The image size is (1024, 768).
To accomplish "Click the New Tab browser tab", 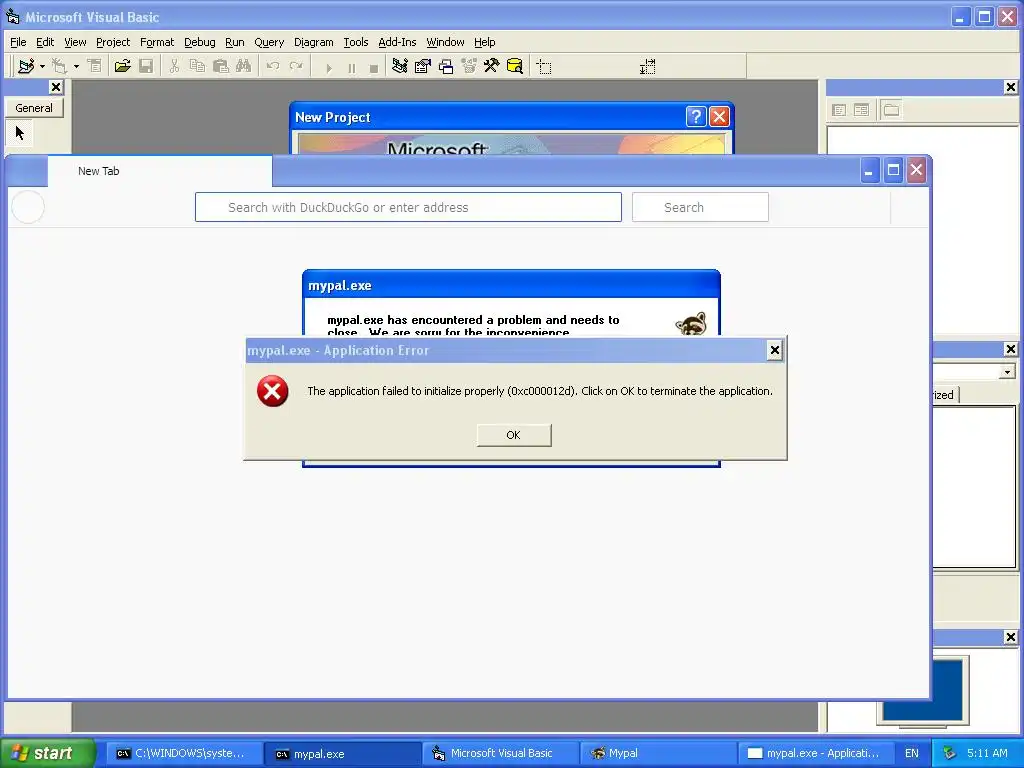I will click(159, 171).
